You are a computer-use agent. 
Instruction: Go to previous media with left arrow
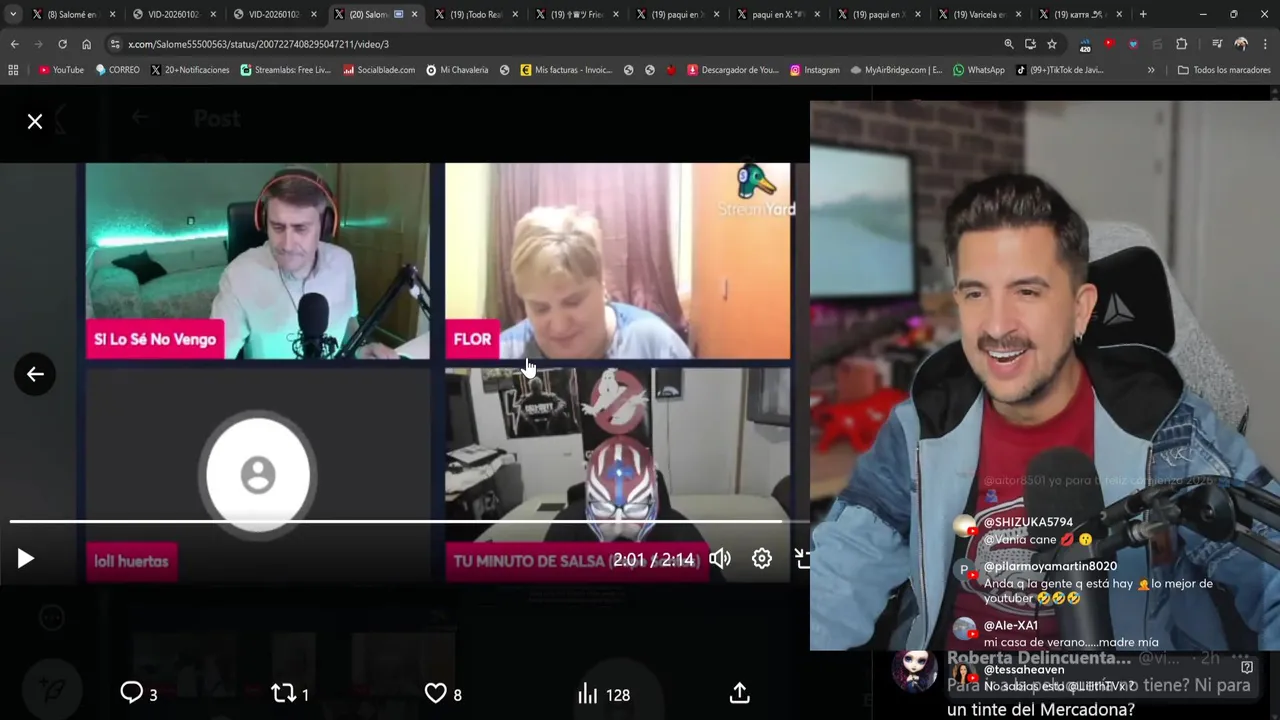point(35,374)
